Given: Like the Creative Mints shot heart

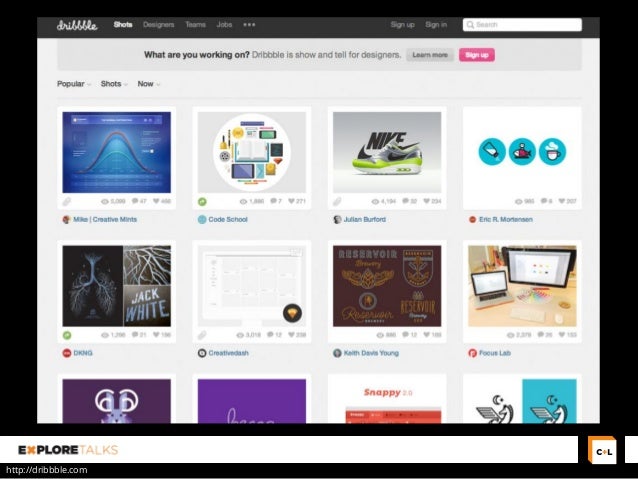Looking at the screenshot, I should pyautogui.click(x=156, y=201).
